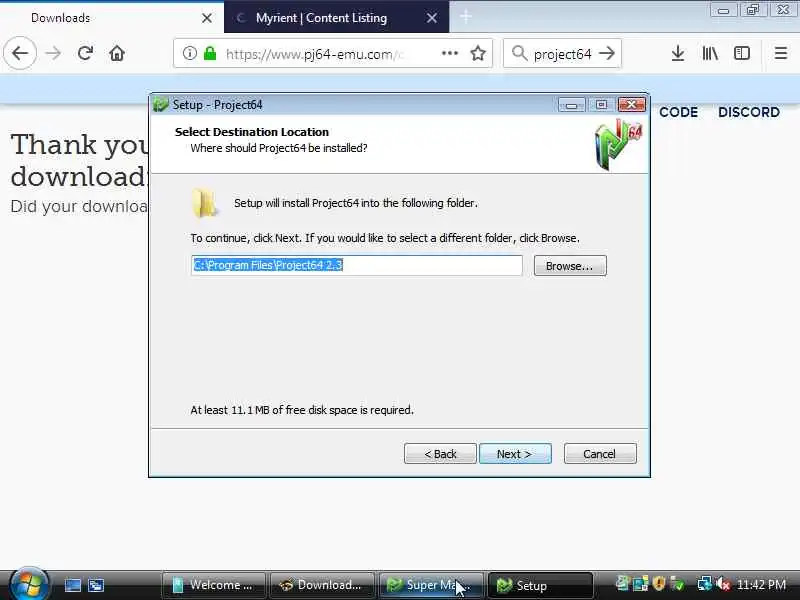The height and width of the screenshot is (600, 800).
Task: Switch to the Downloads tab
Action: tap(112, 18)
